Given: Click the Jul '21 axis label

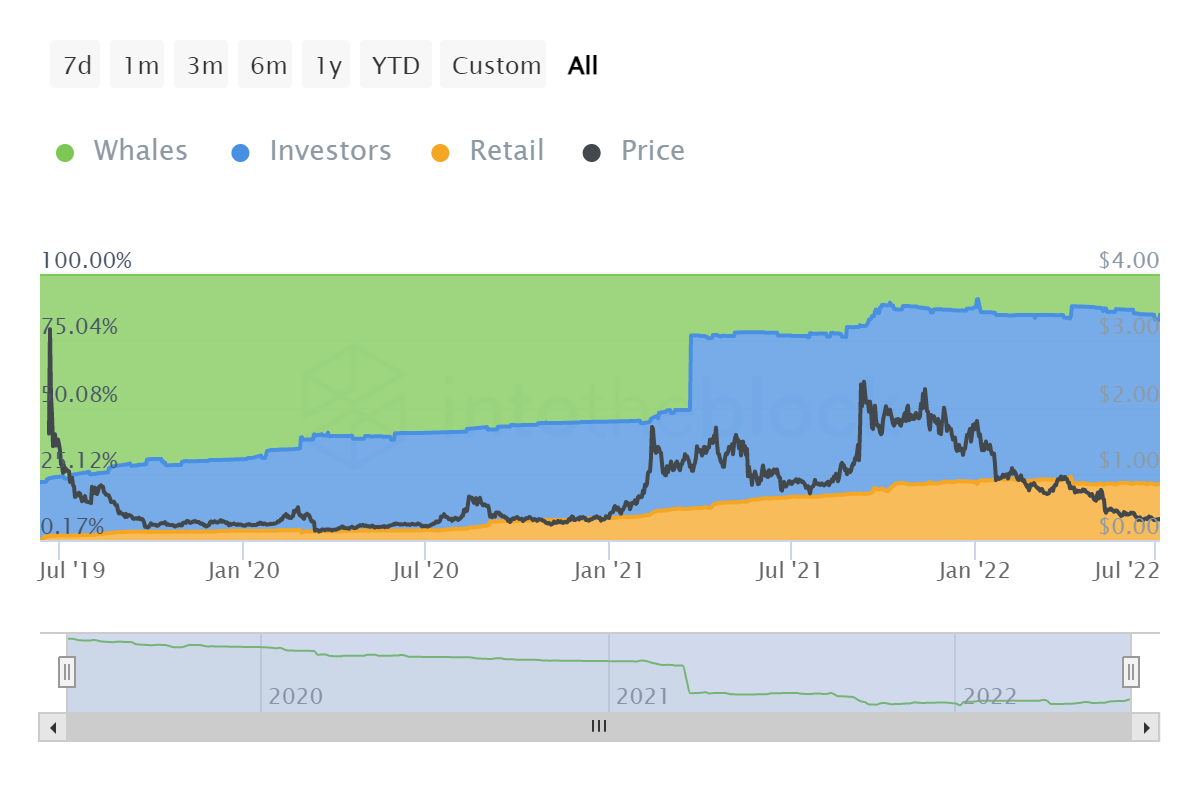Looking at the screenshot, I should click(x=790, y=571).
